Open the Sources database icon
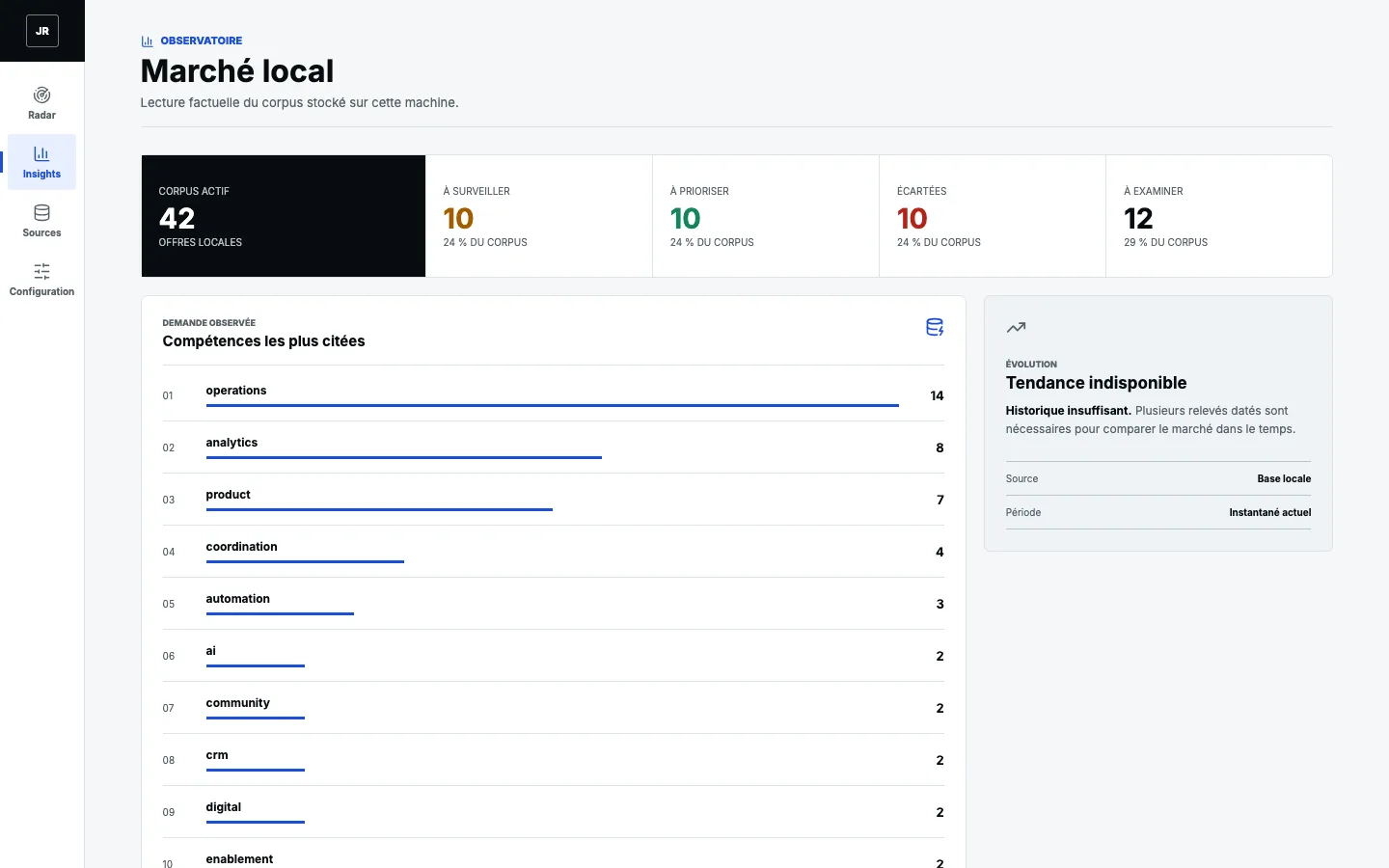Screen dimensions: 1389x868 pos(41,212)
